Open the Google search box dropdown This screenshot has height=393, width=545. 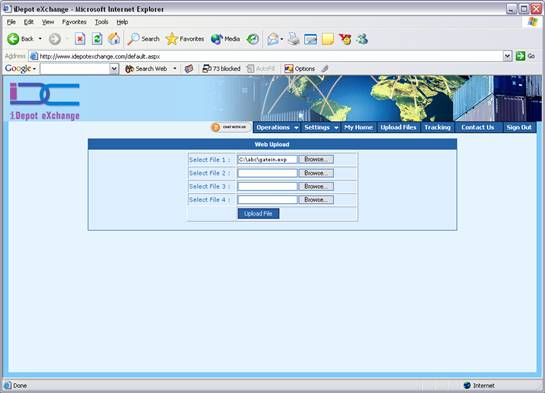click(x=114, y=69)
